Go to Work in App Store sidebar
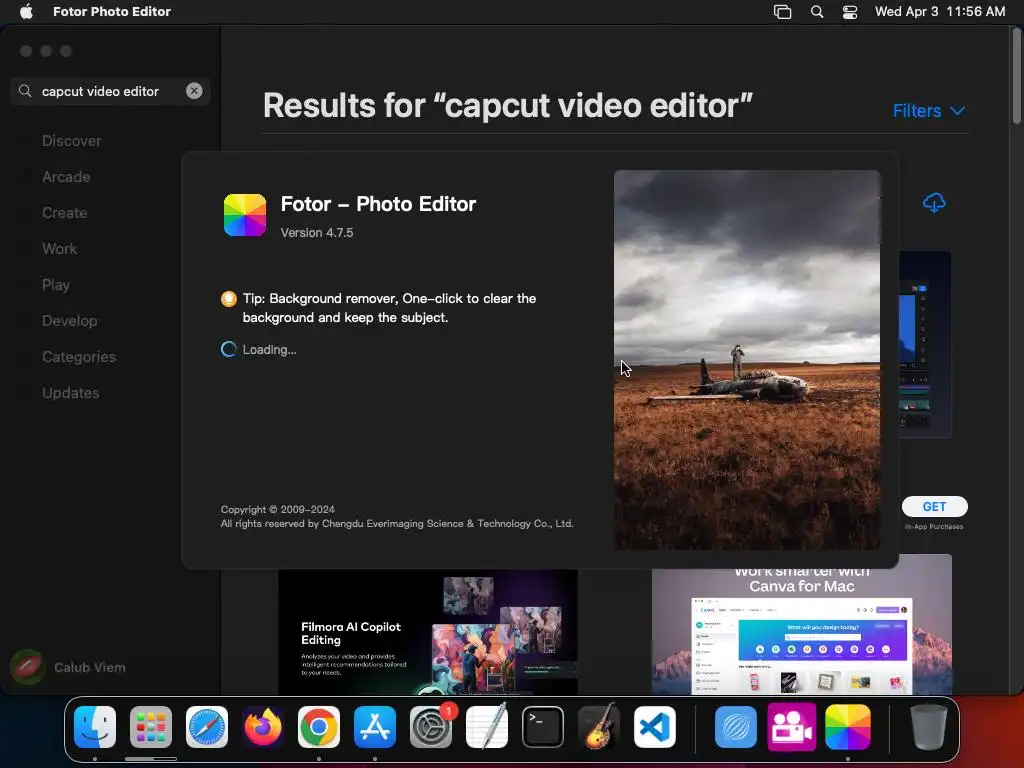 tap(59, 249)
